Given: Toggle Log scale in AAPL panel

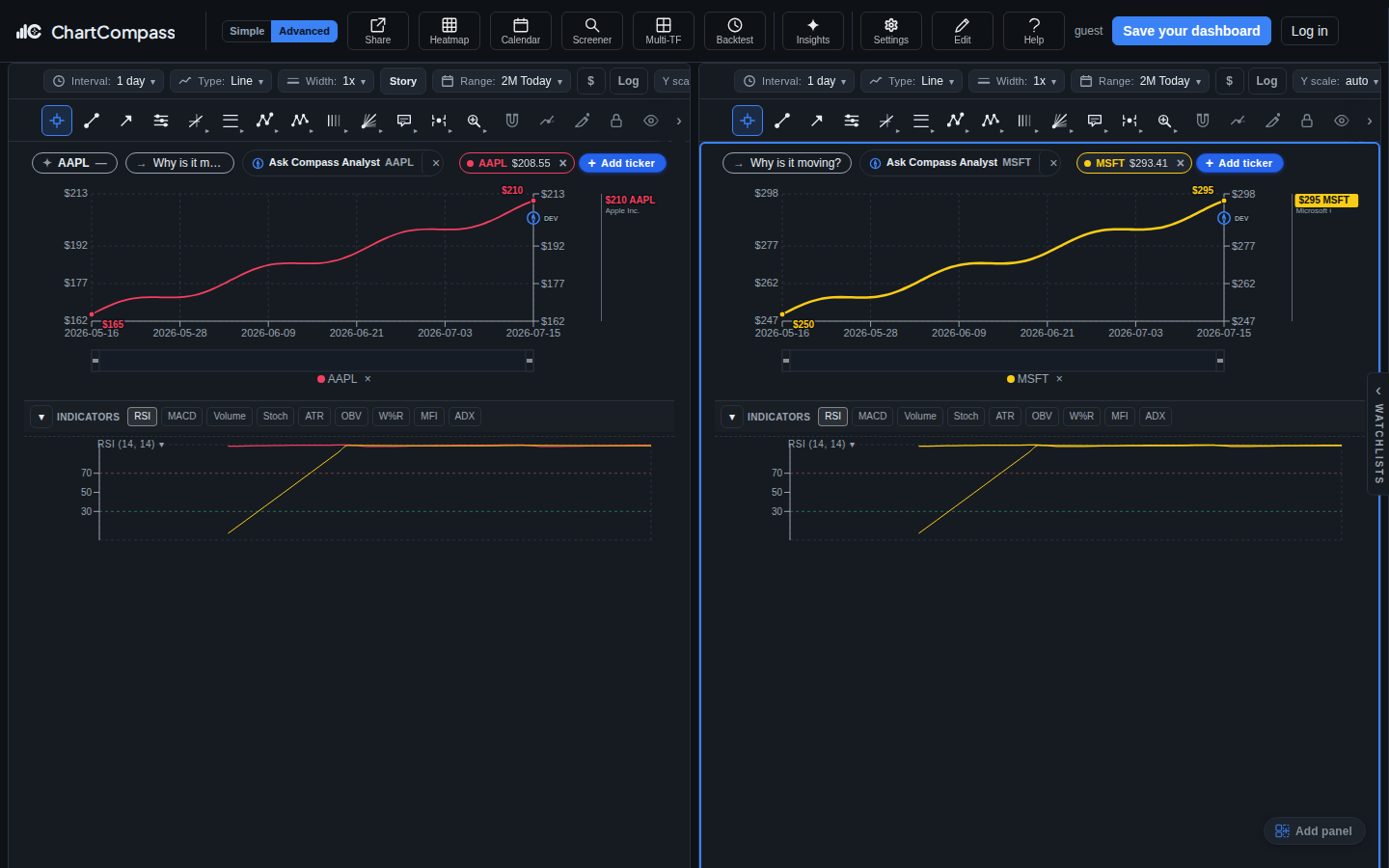Looking at the screenshot, I should tap(629, 81).
